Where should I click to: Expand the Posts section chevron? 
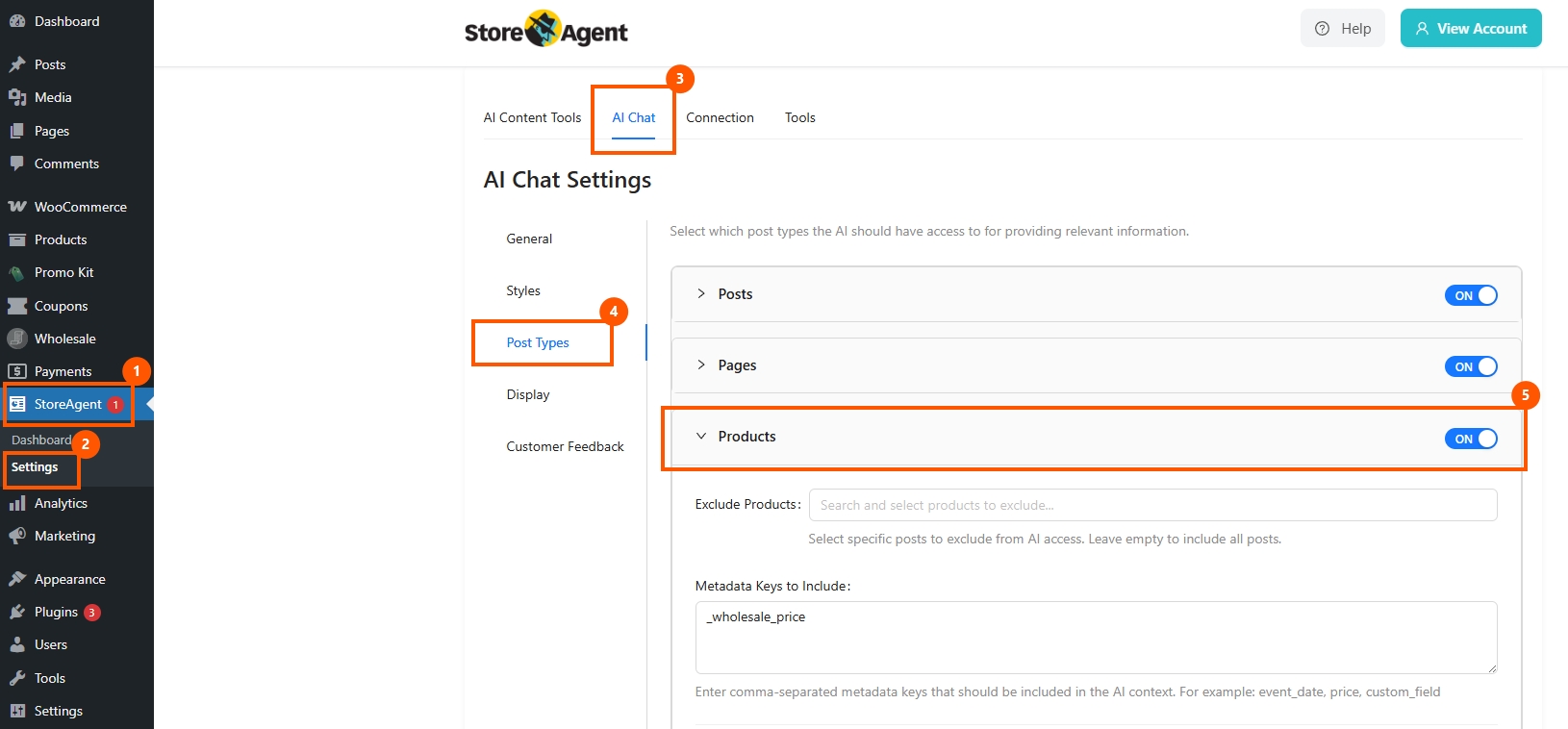click(701, 293)
